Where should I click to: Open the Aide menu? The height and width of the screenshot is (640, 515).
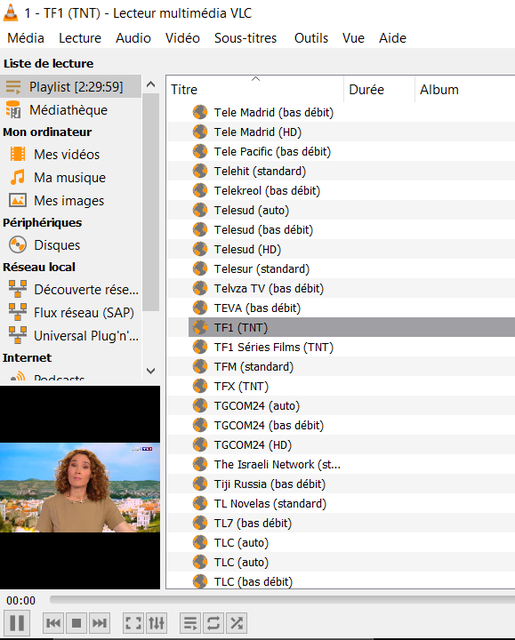click(393, 38)
